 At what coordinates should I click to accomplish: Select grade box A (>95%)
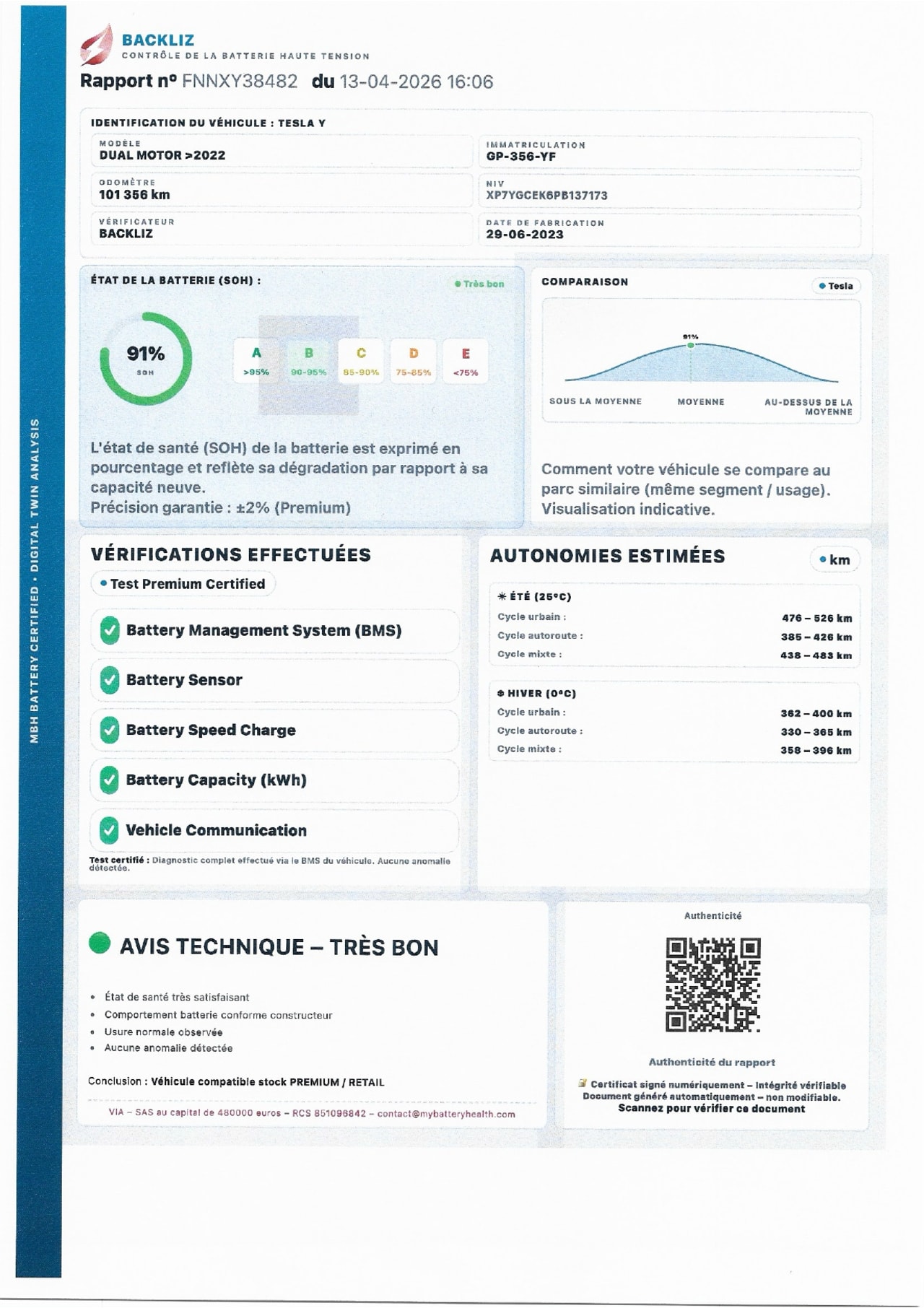[256, 361]
